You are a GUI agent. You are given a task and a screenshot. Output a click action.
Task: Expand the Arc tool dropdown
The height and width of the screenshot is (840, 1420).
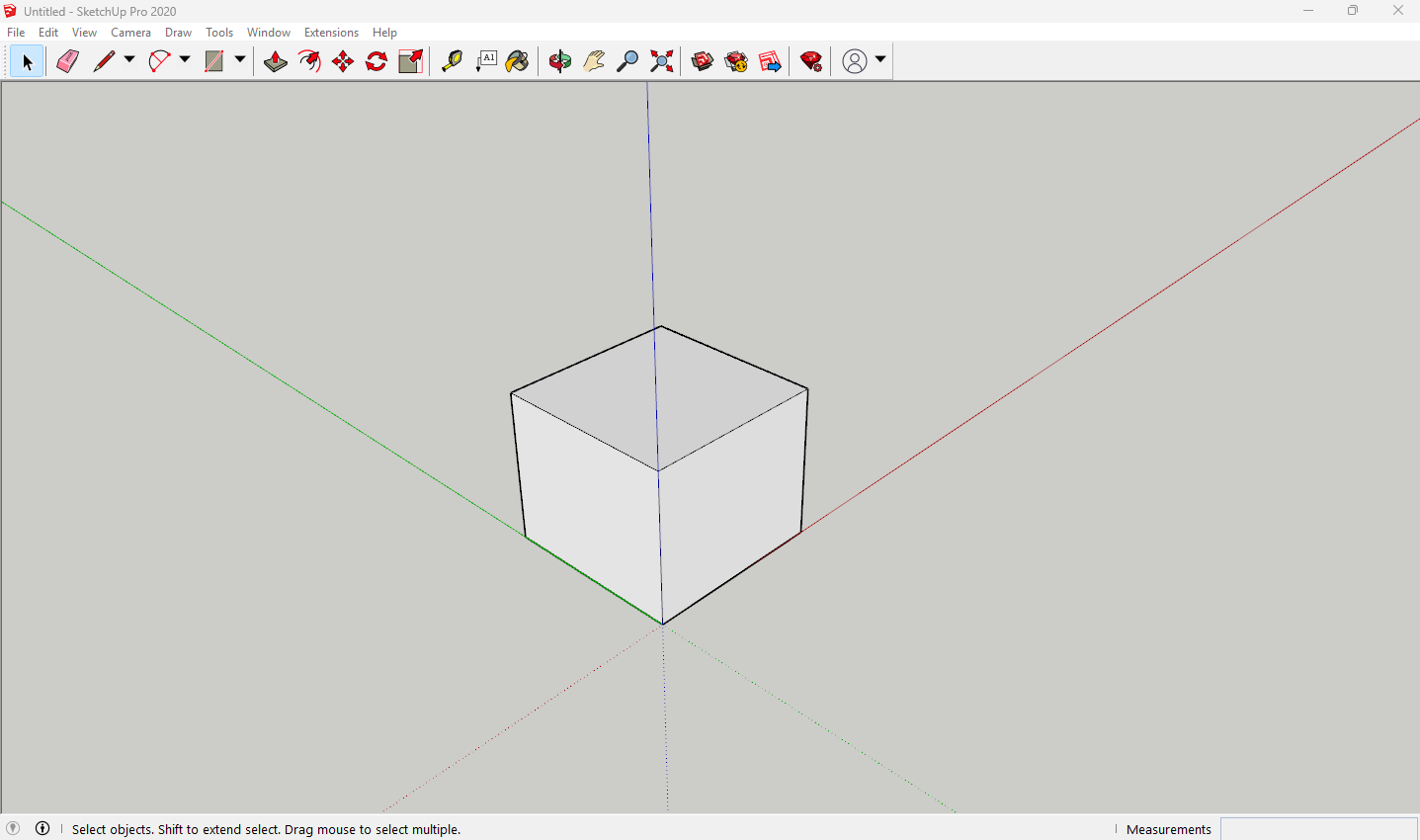pos(185,60)
